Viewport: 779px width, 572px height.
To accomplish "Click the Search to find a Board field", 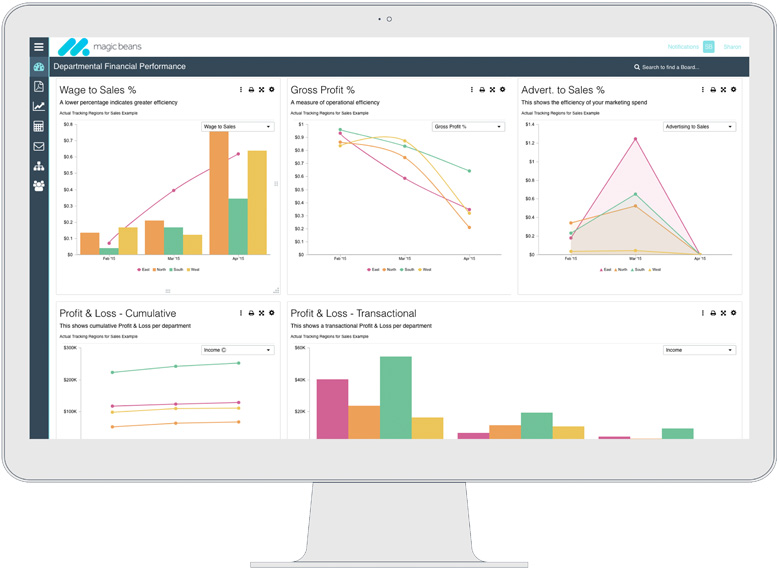I will click(x=670, y=67).
